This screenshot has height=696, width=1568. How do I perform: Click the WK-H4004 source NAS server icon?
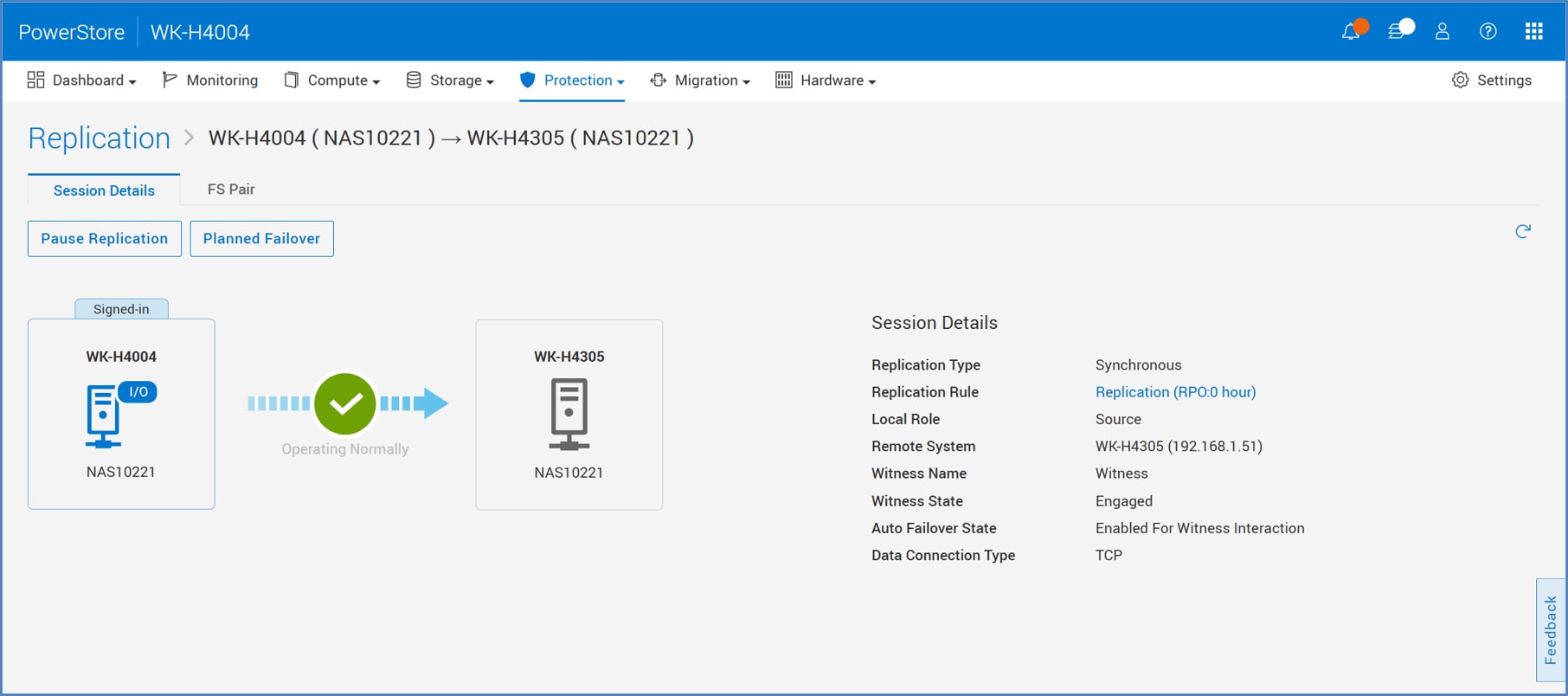pos(104,416)
